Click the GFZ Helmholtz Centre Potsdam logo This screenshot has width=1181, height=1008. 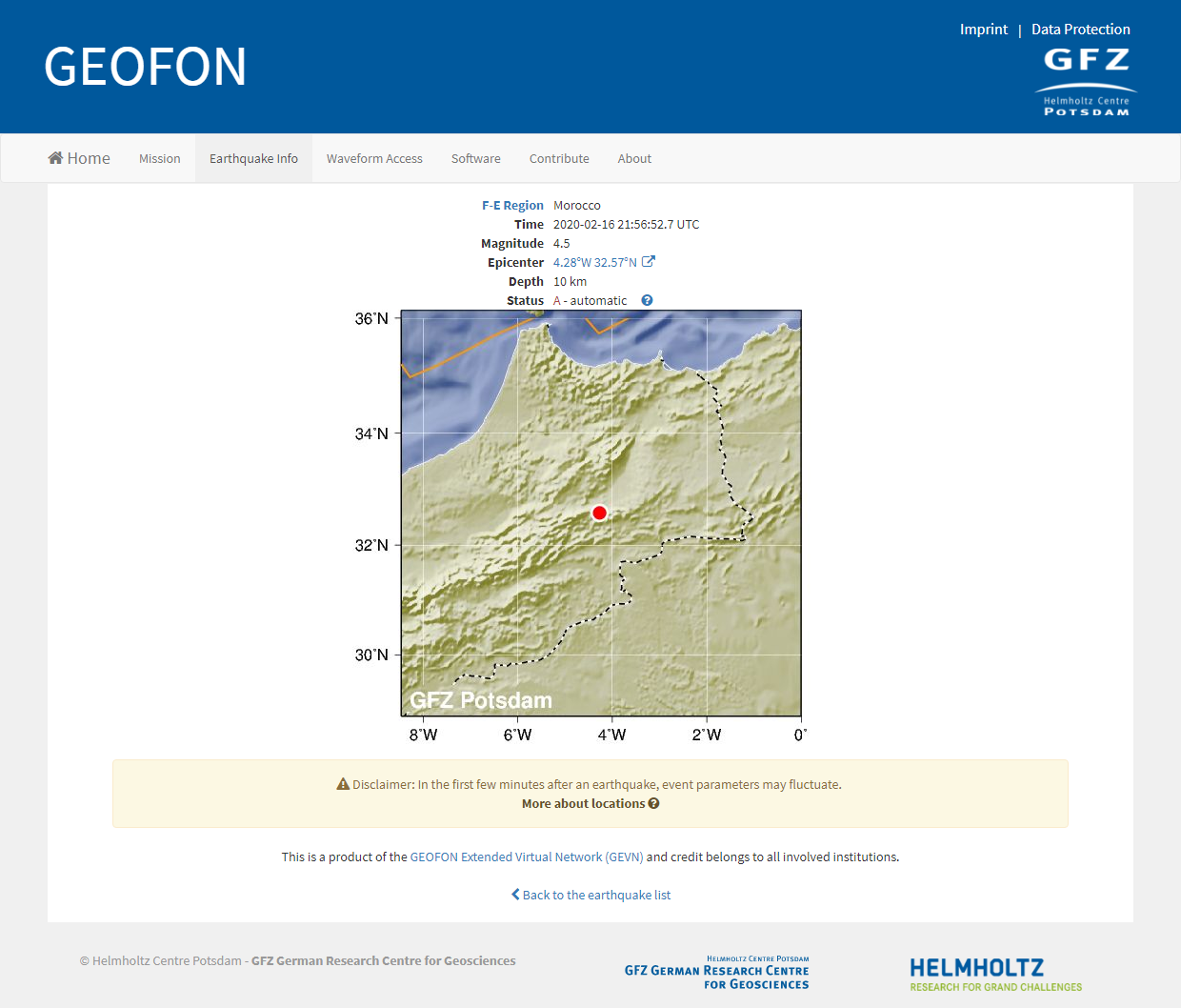pyautogui.click(x=1086, y=82)
